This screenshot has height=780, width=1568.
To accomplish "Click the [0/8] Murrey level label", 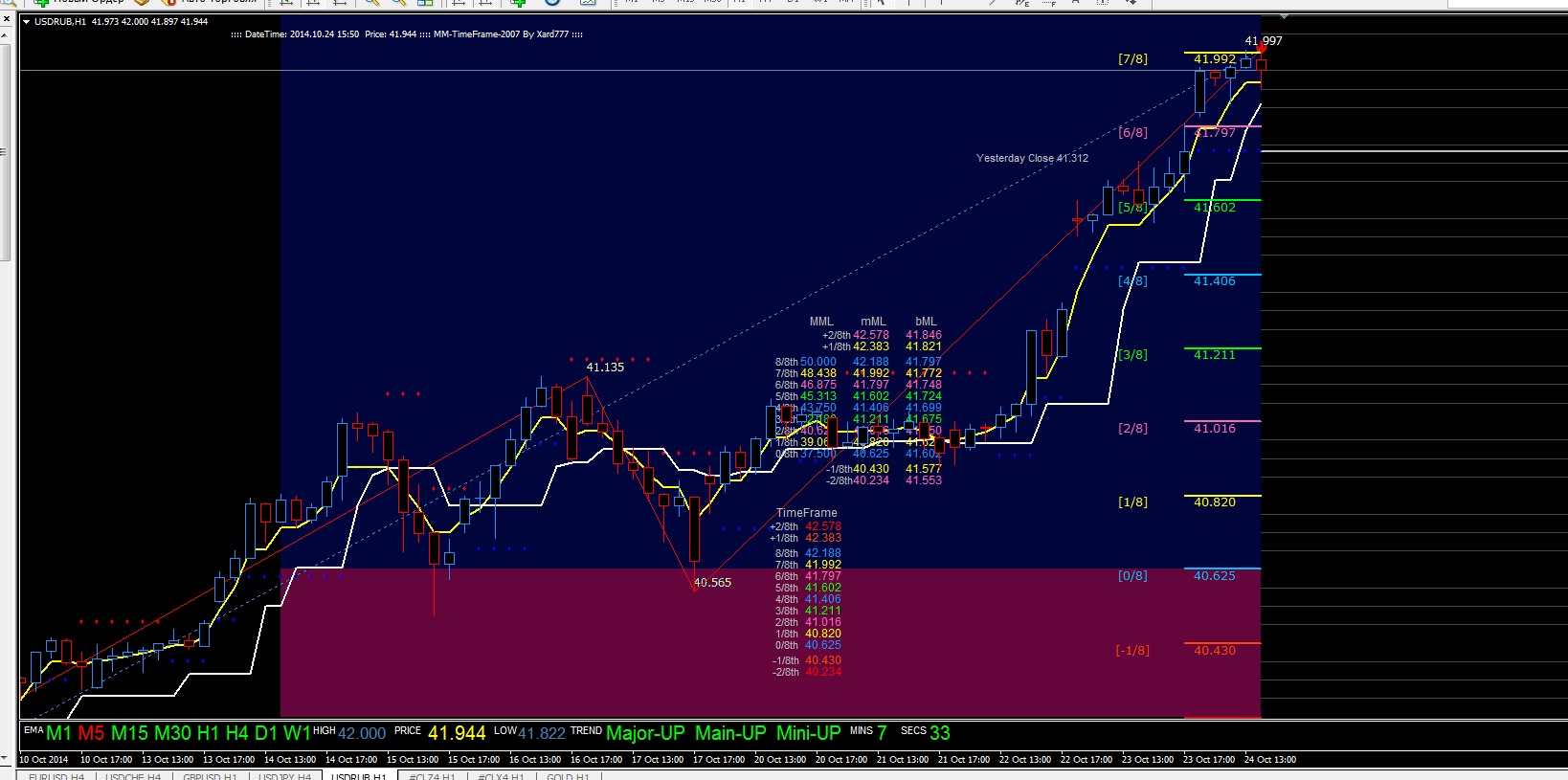I will coord(1132,576).
